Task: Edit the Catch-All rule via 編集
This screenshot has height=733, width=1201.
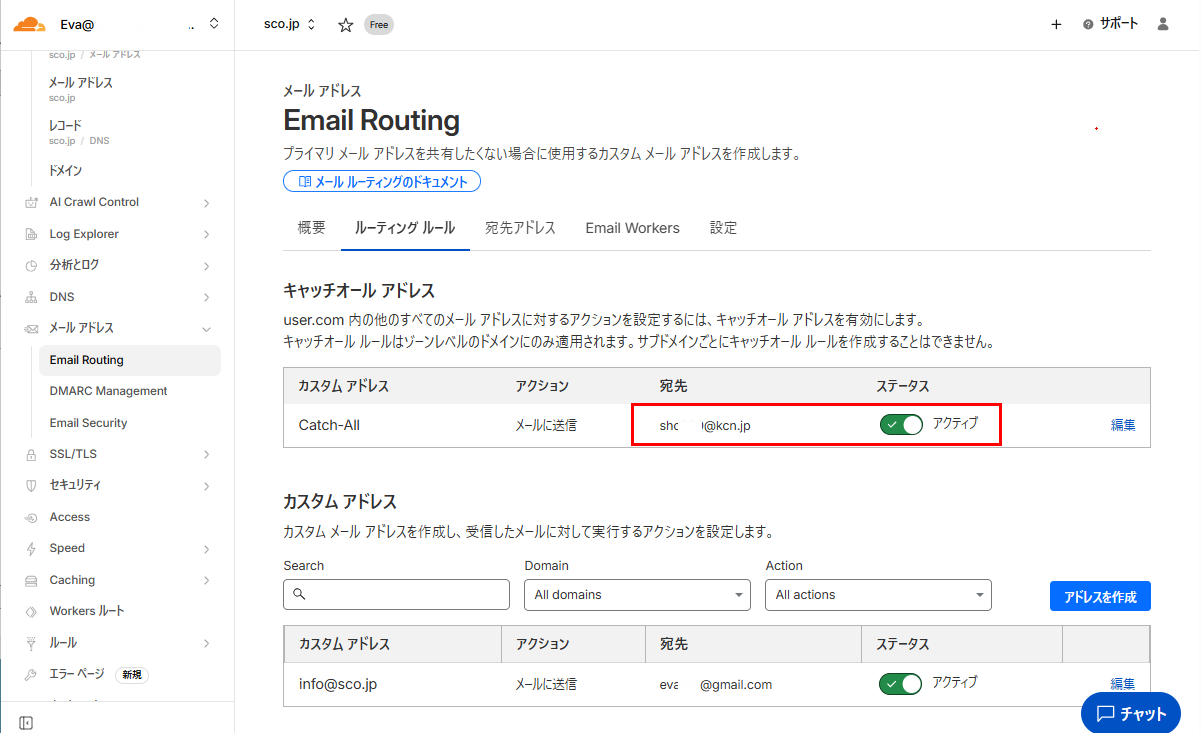Action: tap(1122, 425)
